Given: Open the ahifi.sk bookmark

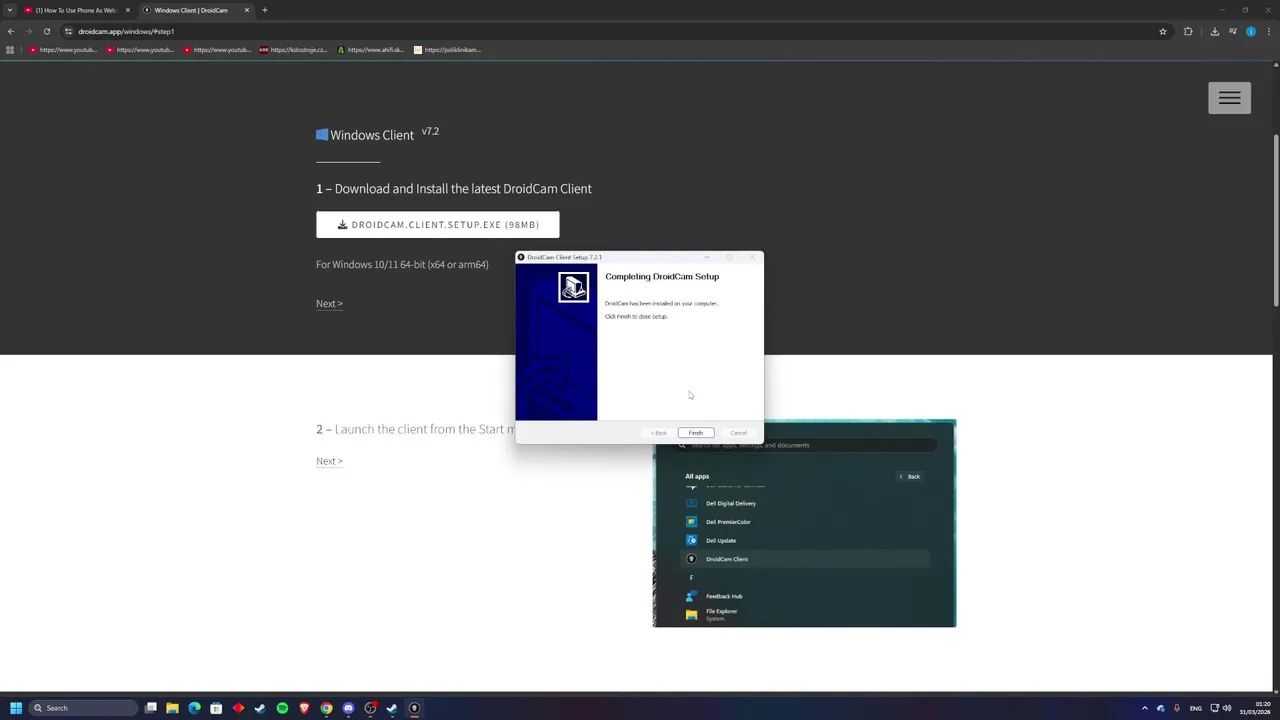Looking at the screenshot, I should tap(371, 50).
